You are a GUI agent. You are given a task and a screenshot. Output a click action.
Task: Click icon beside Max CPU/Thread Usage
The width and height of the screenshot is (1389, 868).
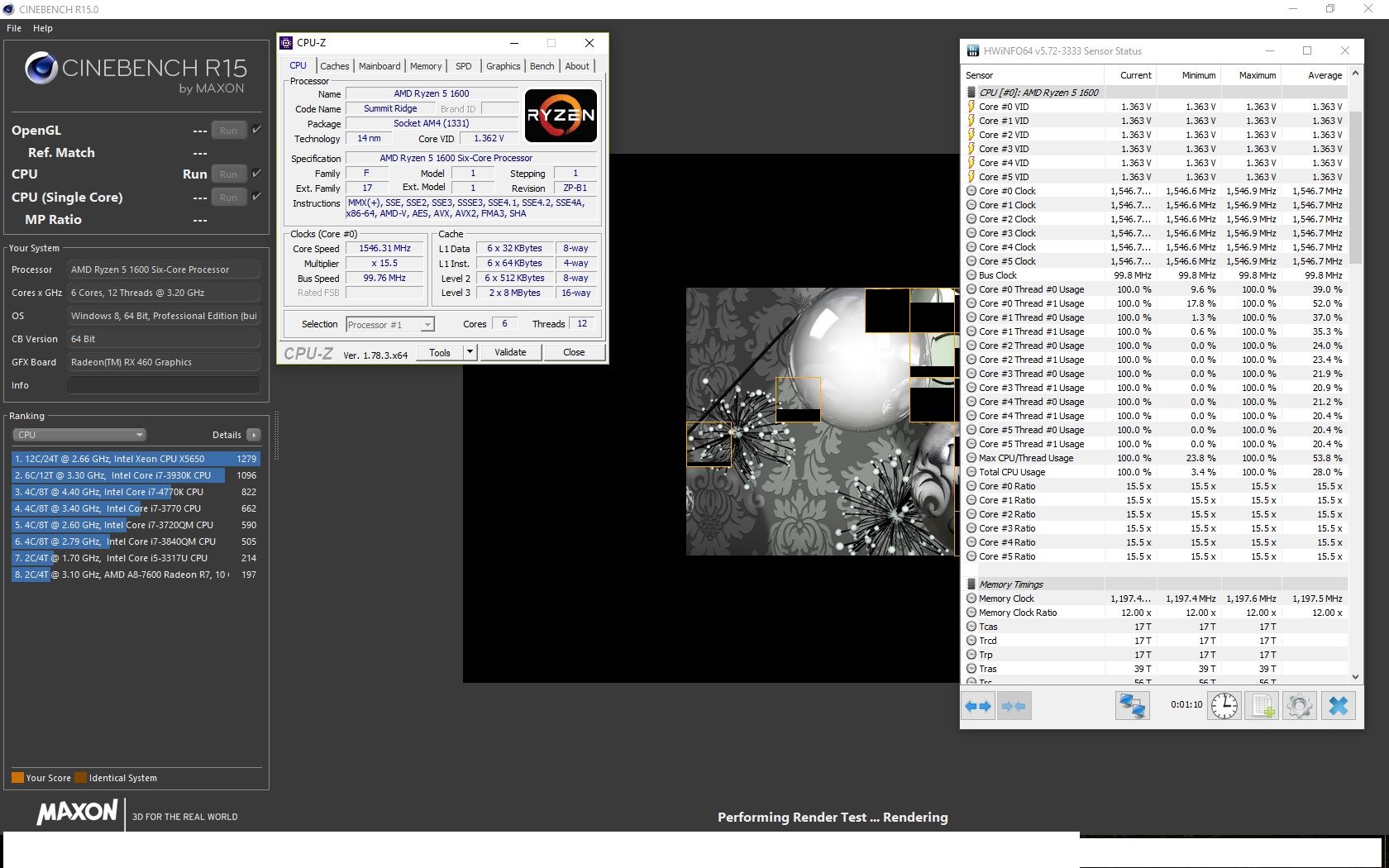[x=971, y=458]
